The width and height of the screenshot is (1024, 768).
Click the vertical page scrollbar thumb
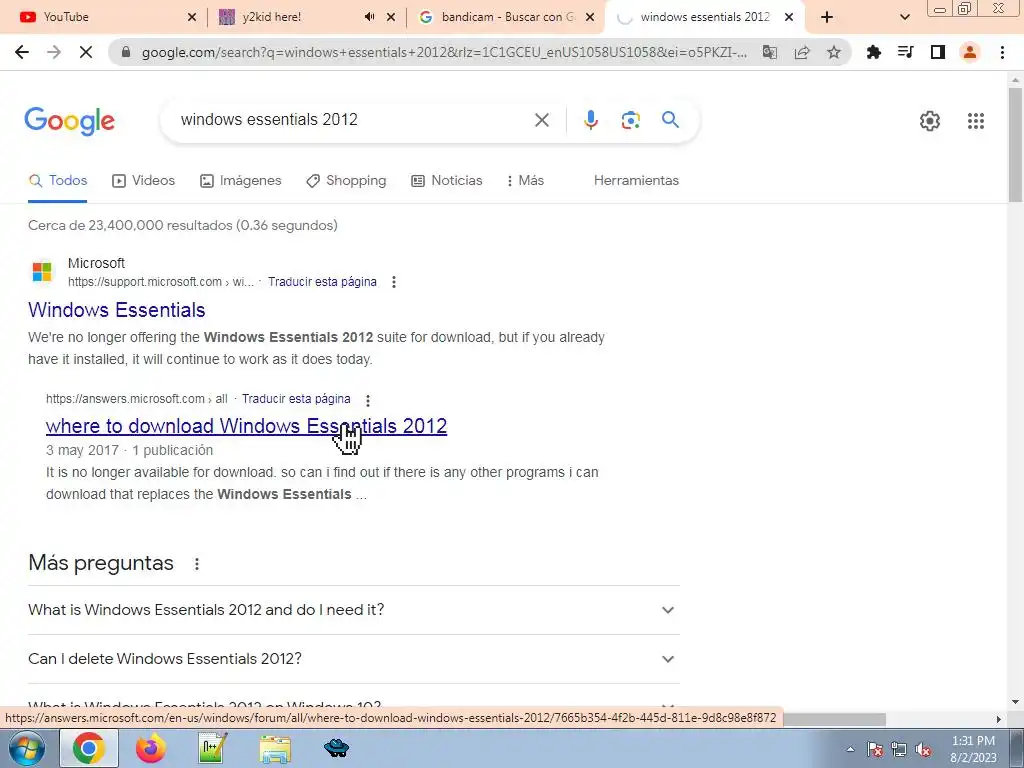[x=1016, y=144]
